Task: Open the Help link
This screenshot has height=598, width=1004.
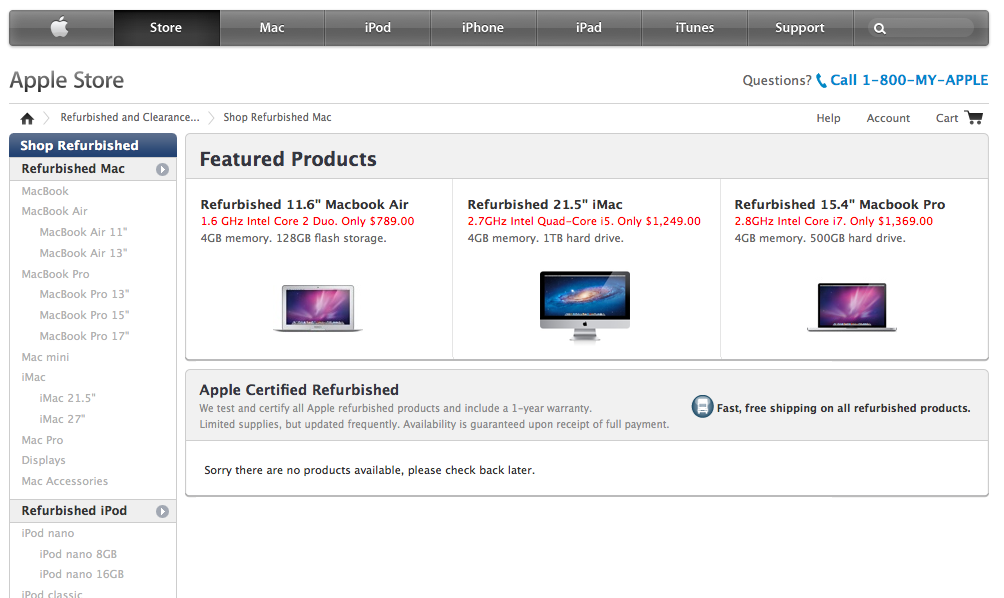Action: [x=828, y=118]
